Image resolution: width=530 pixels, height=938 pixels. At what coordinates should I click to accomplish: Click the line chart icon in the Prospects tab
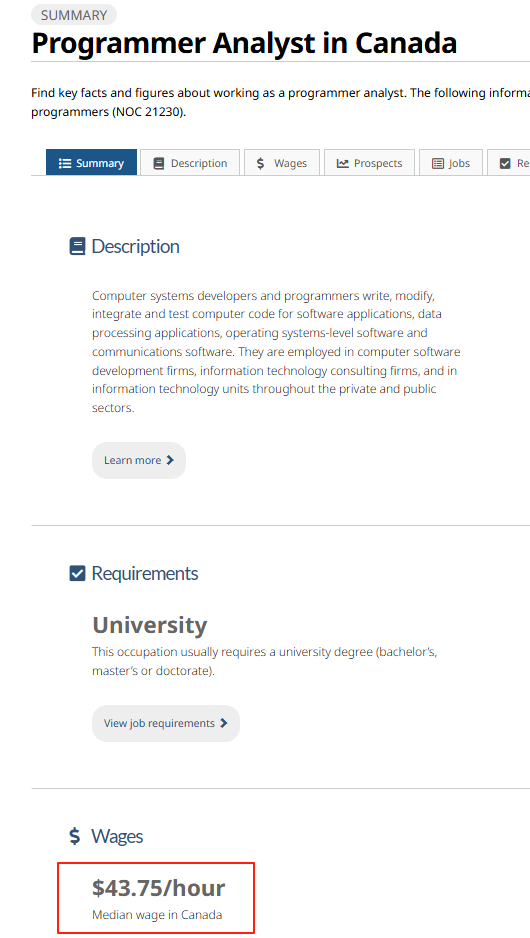click(x=342, y=163)
